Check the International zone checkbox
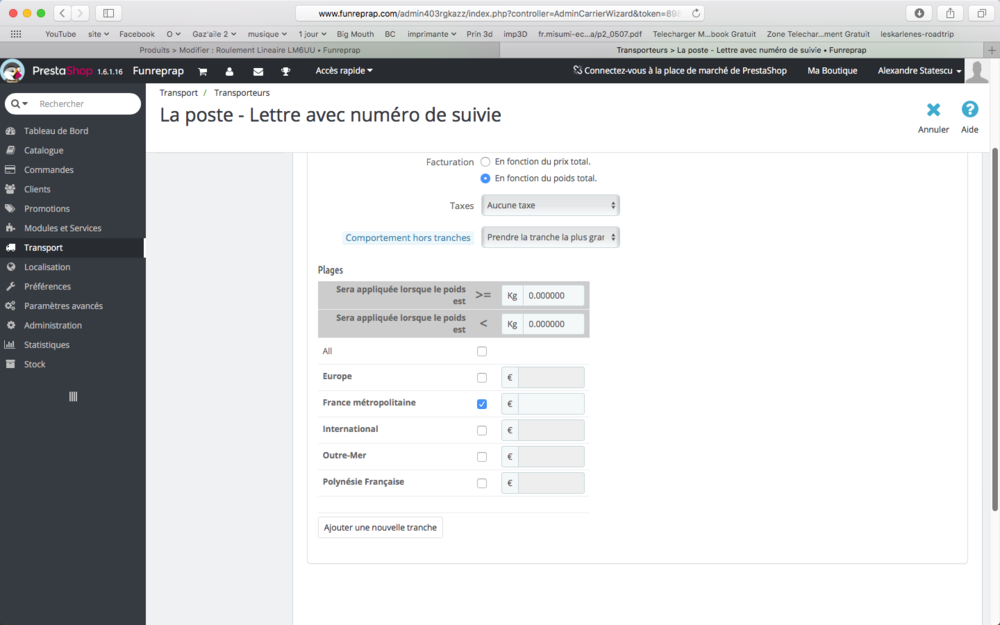 482,430
